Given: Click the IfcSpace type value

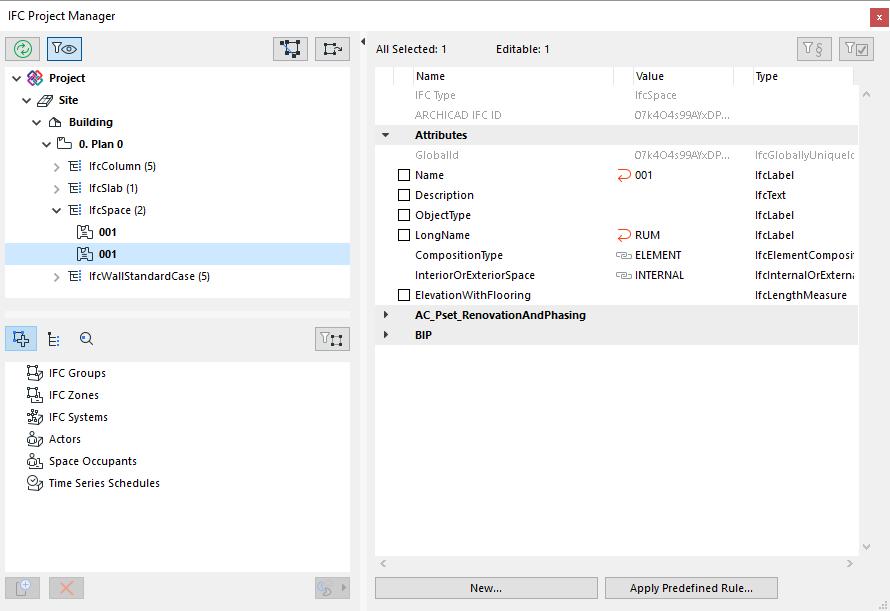Looking at the screenshot, I should tap(656, 95).
